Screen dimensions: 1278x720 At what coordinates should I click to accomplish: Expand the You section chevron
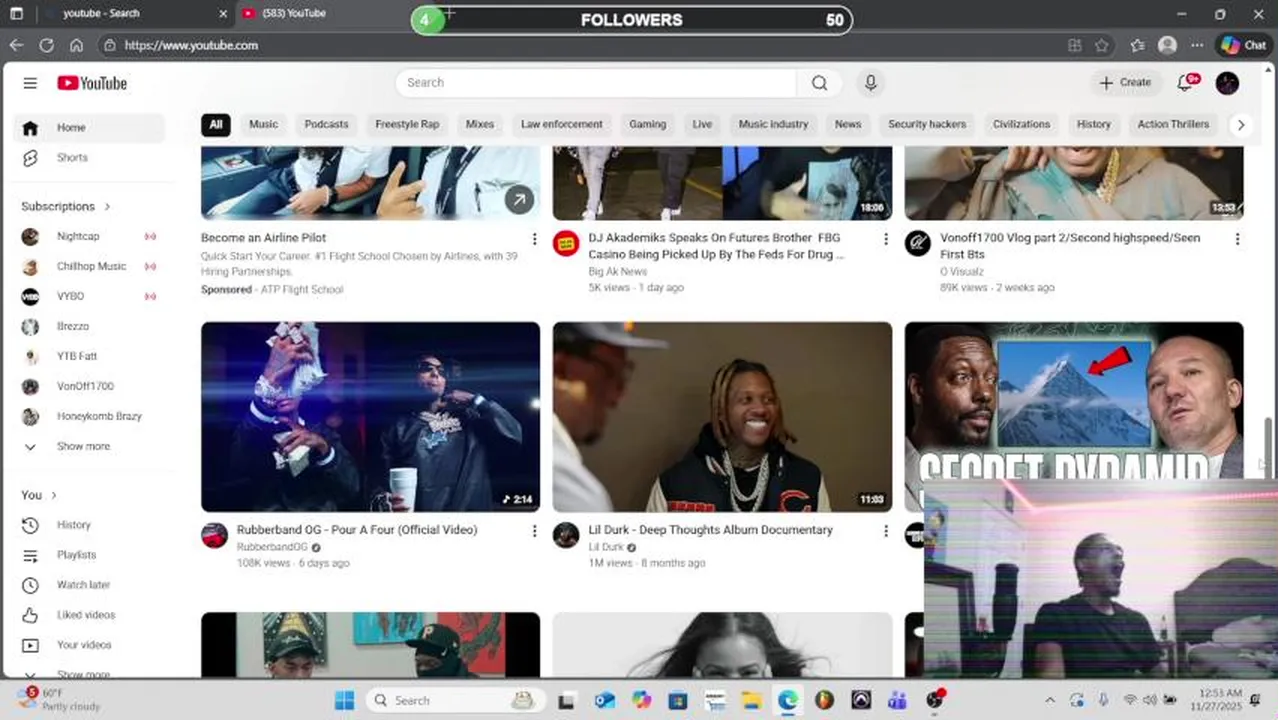54,495
